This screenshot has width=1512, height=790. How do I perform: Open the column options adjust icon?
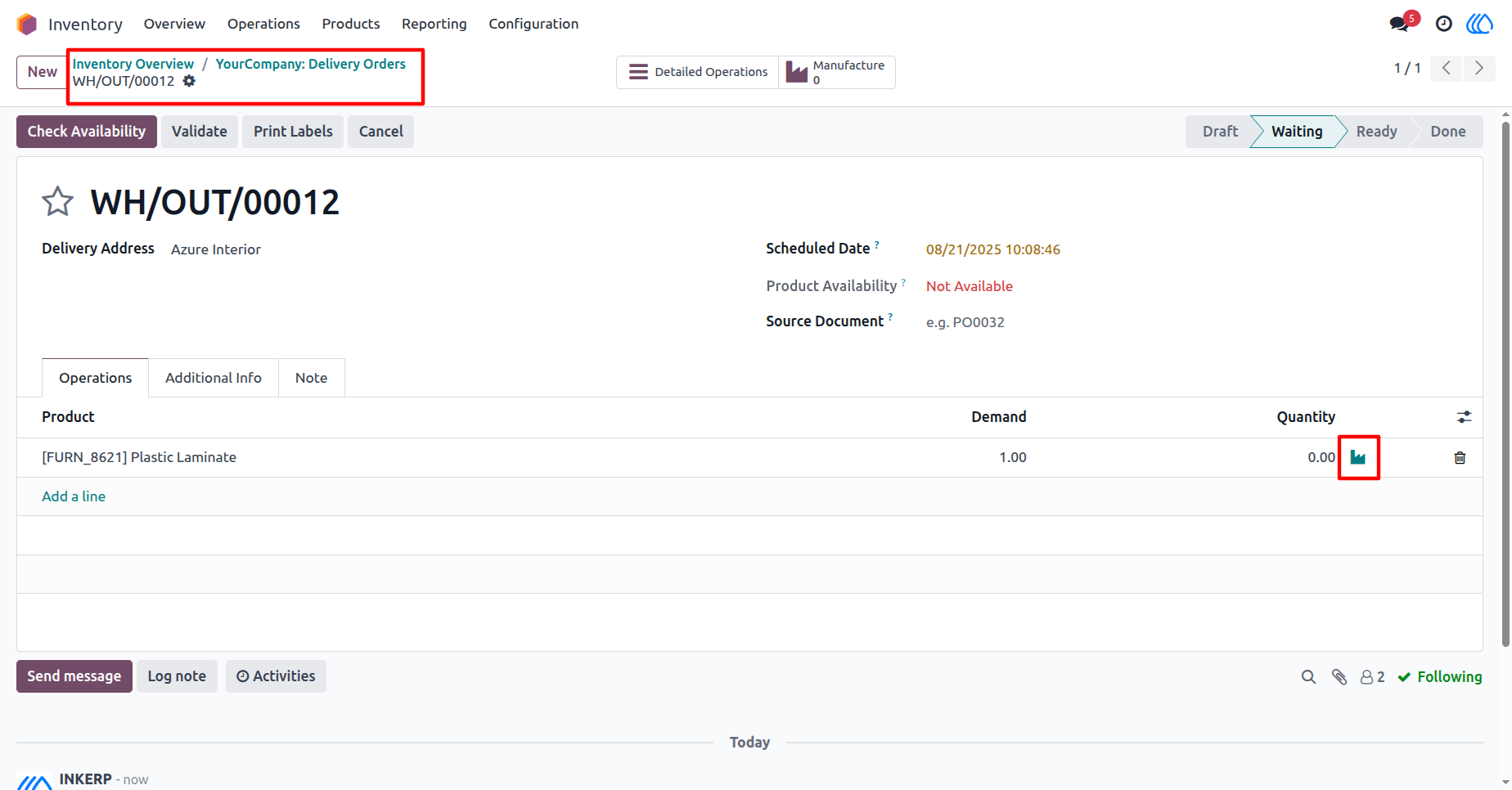1465,417
